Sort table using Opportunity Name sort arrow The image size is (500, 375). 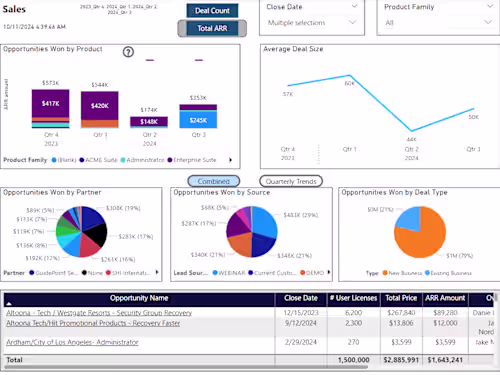tap(9, 304)
